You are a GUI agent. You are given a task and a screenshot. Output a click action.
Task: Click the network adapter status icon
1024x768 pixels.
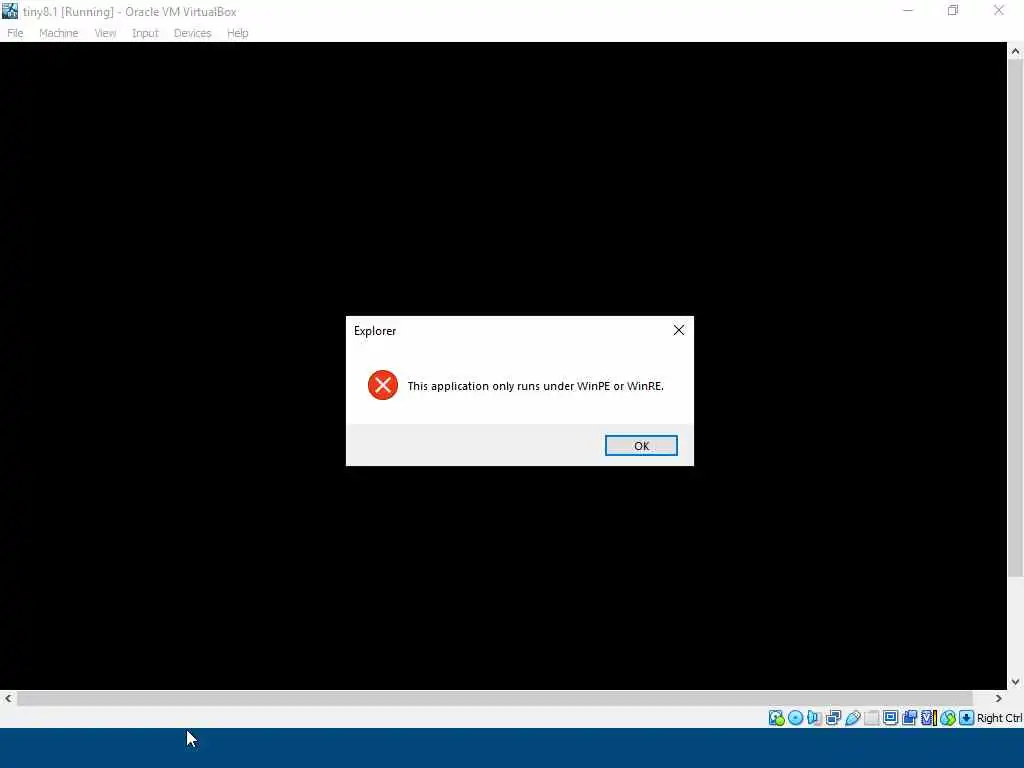tap(833, 718)
